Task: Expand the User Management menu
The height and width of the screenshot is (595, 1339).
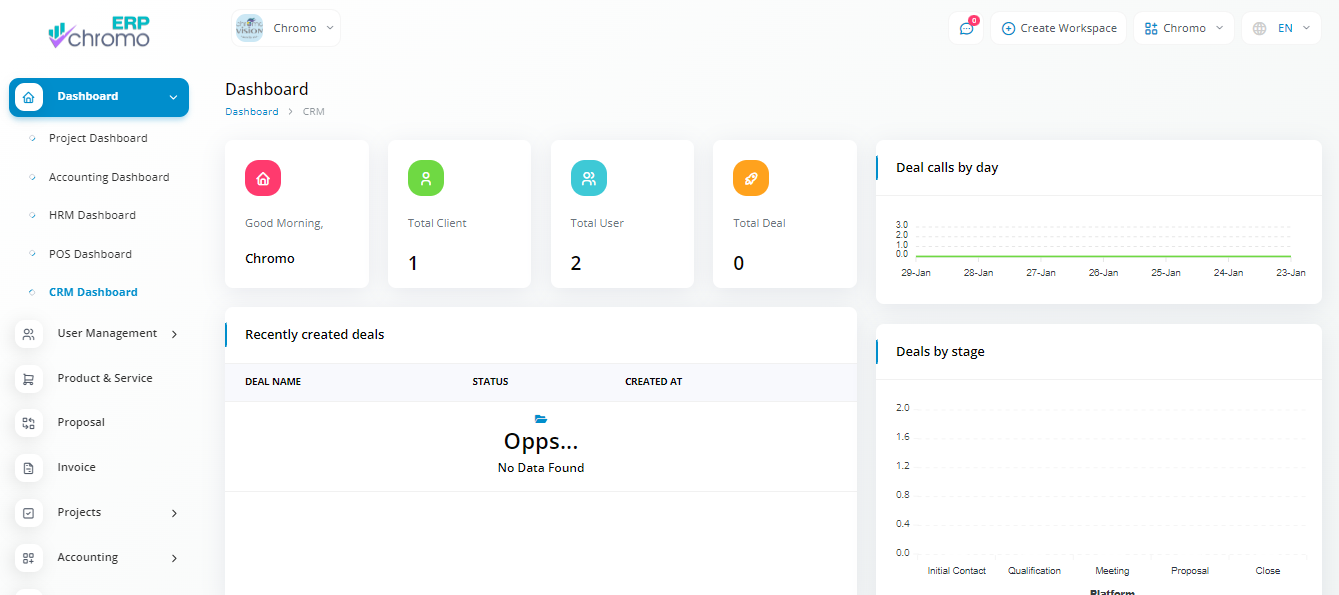Action: 99,334
